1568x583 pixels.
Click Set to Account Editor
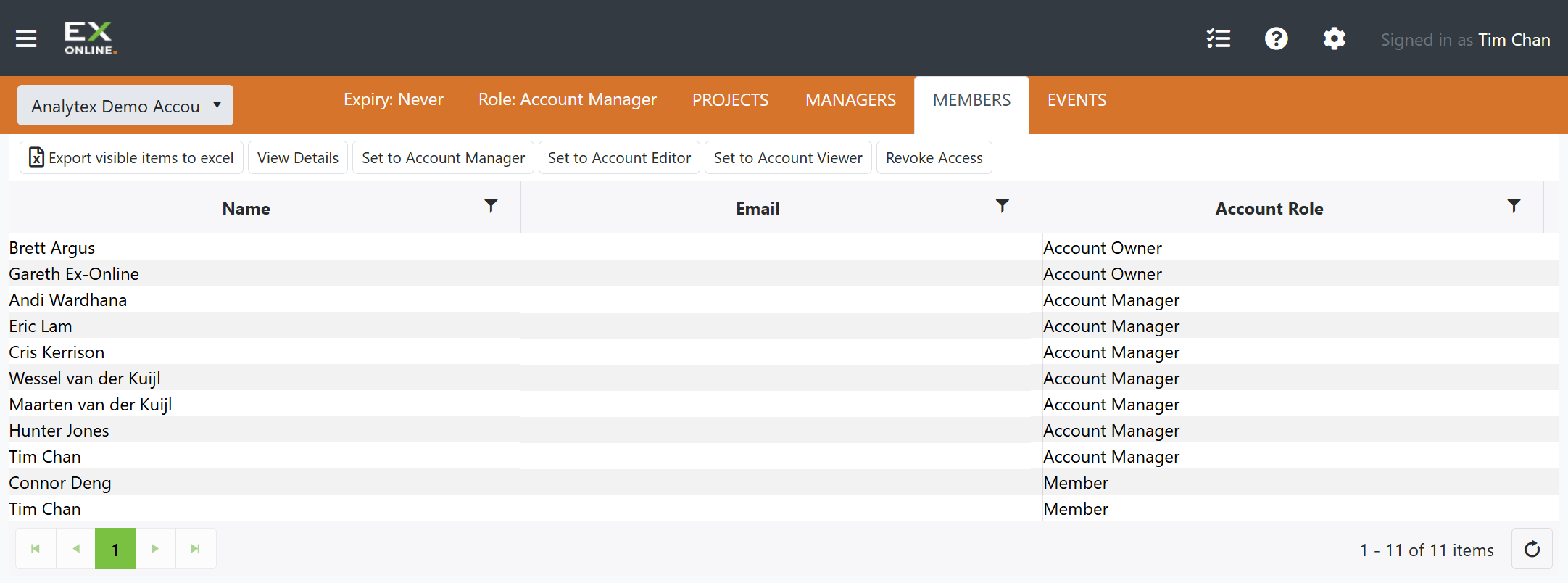(619, 158)
